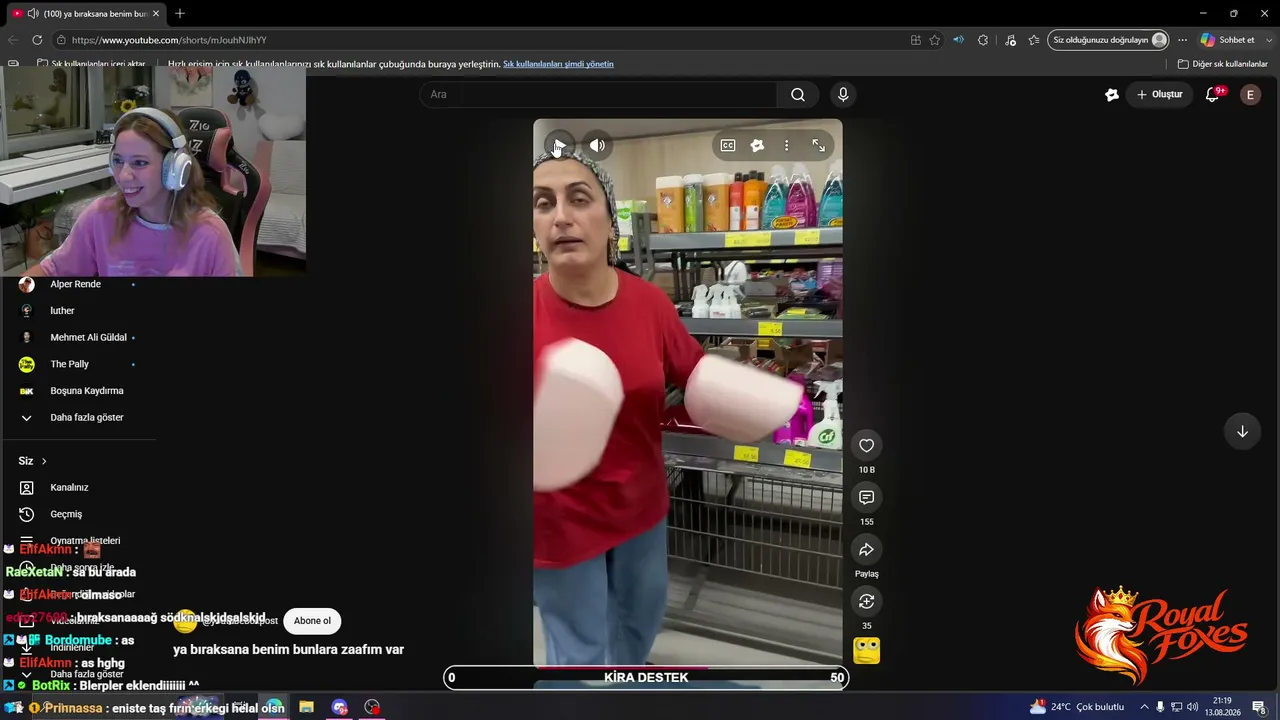Open YouTube notifications bell
Screen dimensions: 1280x720
[x=1212, y=95]
